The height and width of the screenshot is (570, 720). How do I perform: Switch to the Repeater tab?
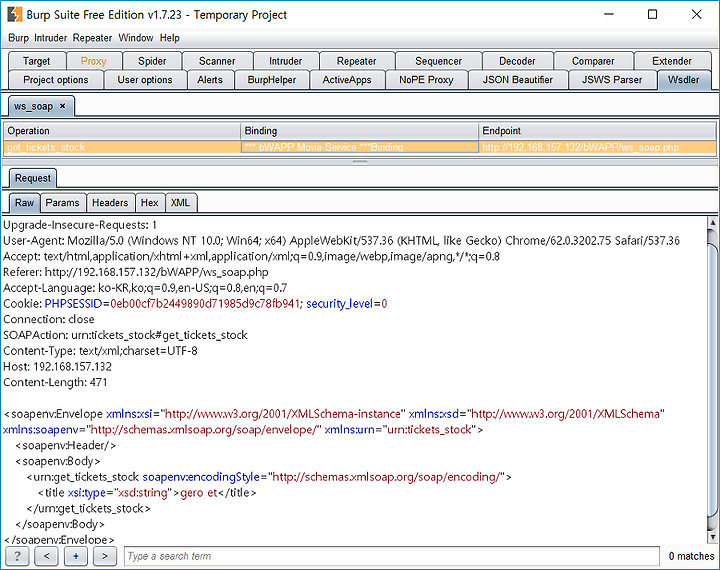pos(356,61)
